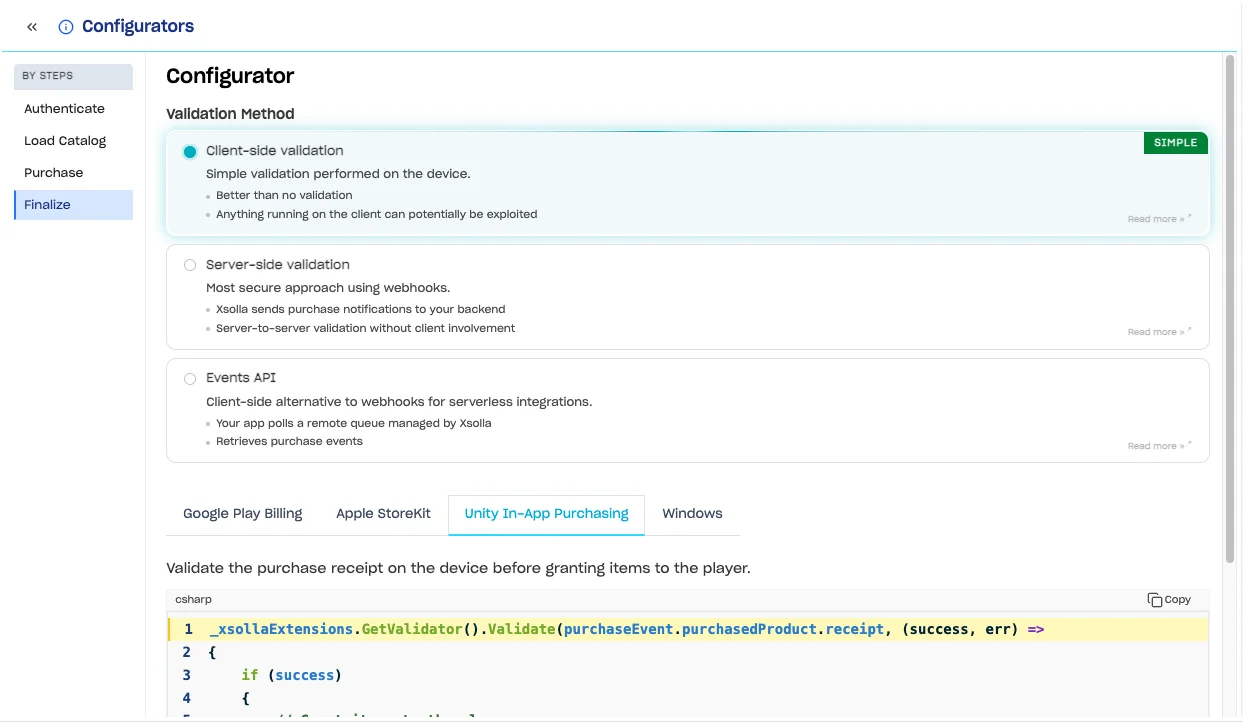The height and width of the screenshot is (722, 1243).
Task: Click 'Anything running on the client' bullet
Action: (x=376, y=214)
